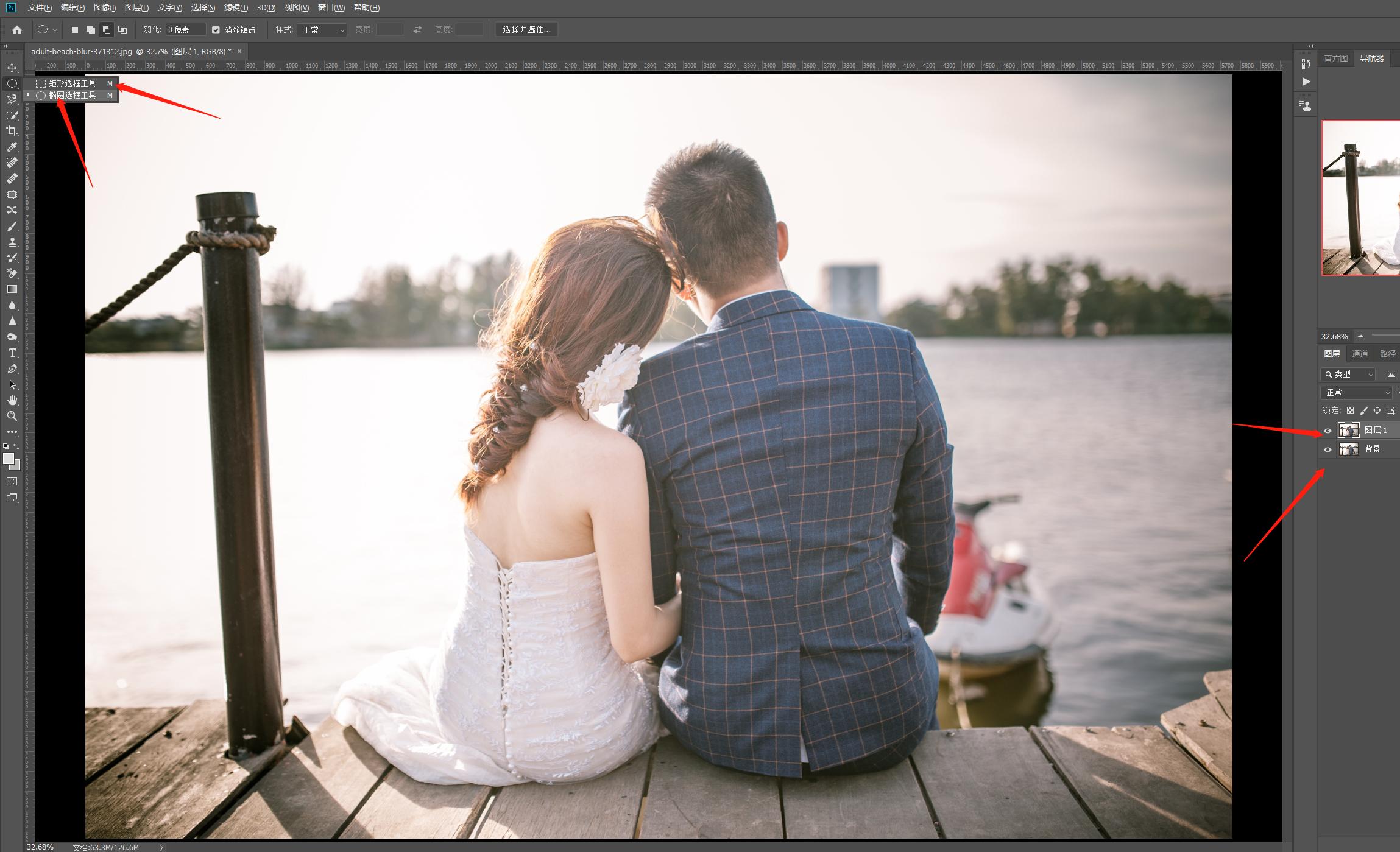Select the Move tool
The image size is (1400, 852).
point(12,68)
